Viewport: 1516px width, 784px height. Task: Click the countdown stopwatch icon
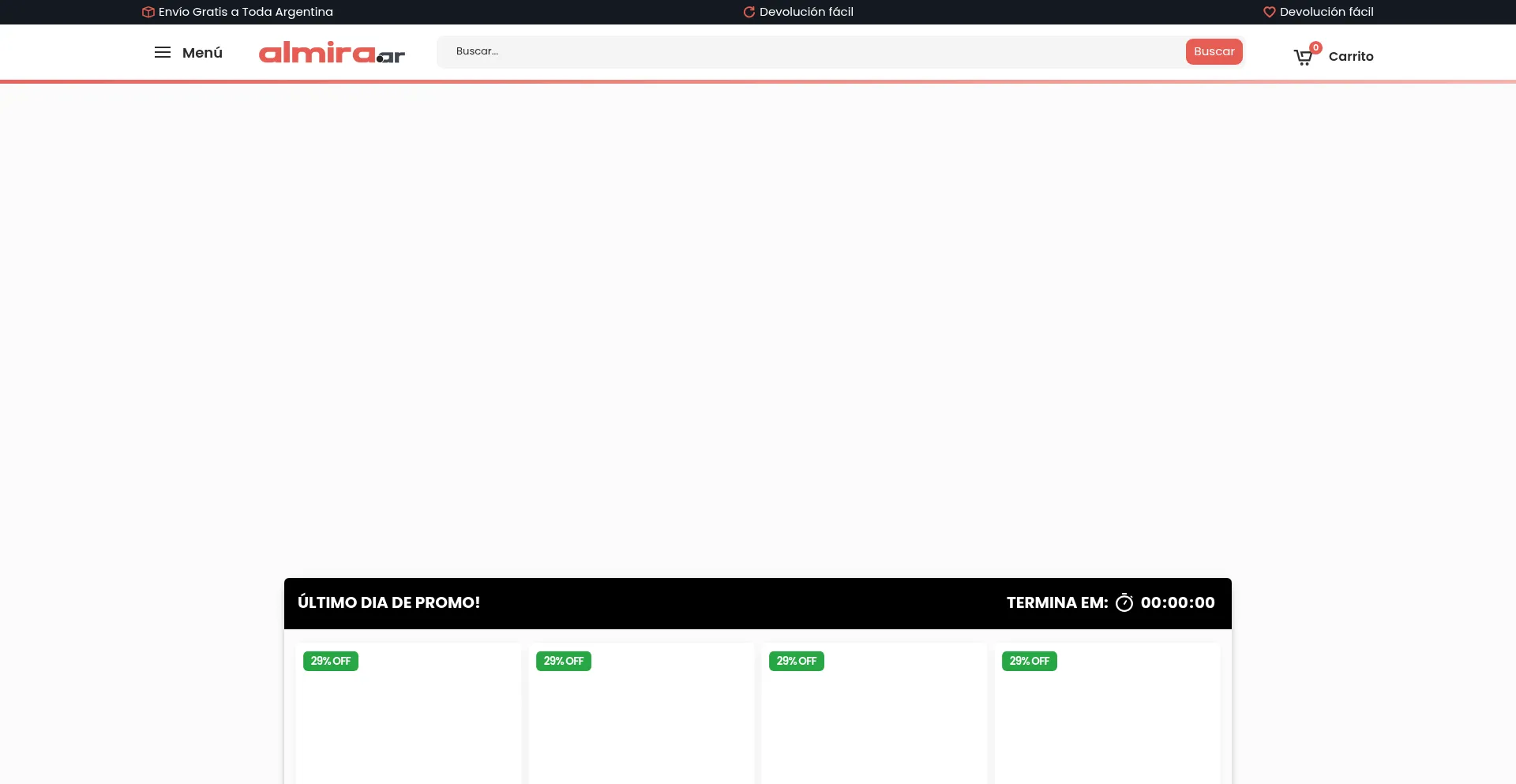[x=1124, y=602]
